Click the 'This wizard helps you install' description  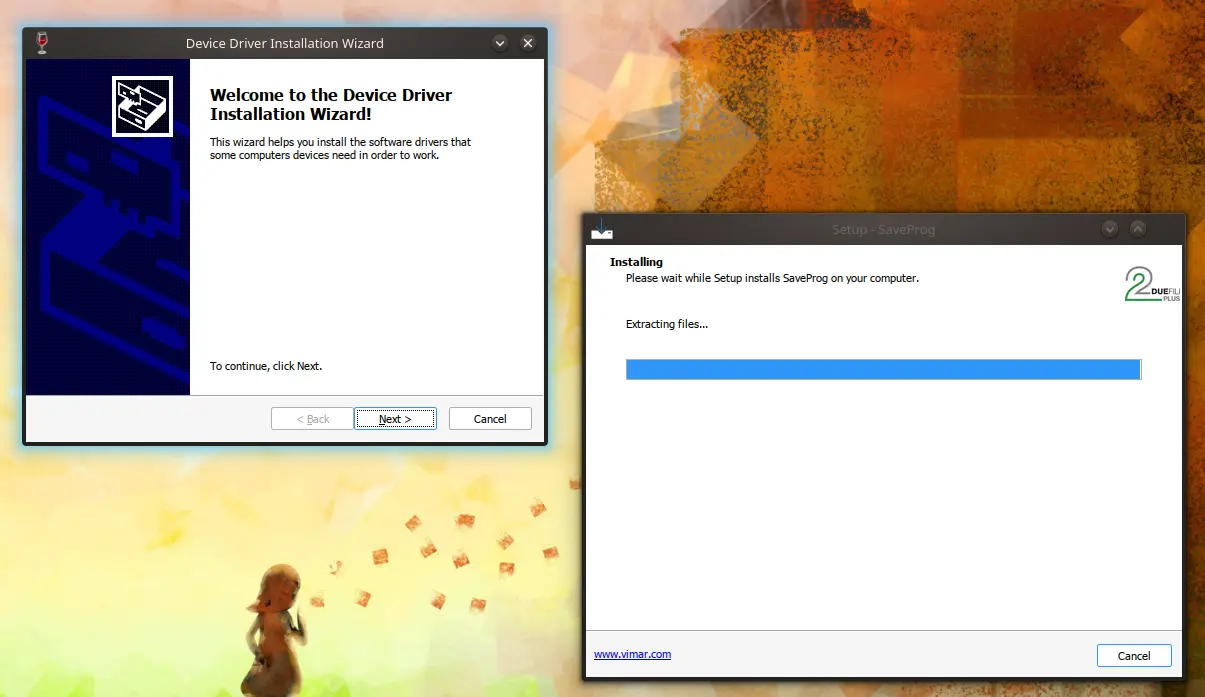coord(340,149)
